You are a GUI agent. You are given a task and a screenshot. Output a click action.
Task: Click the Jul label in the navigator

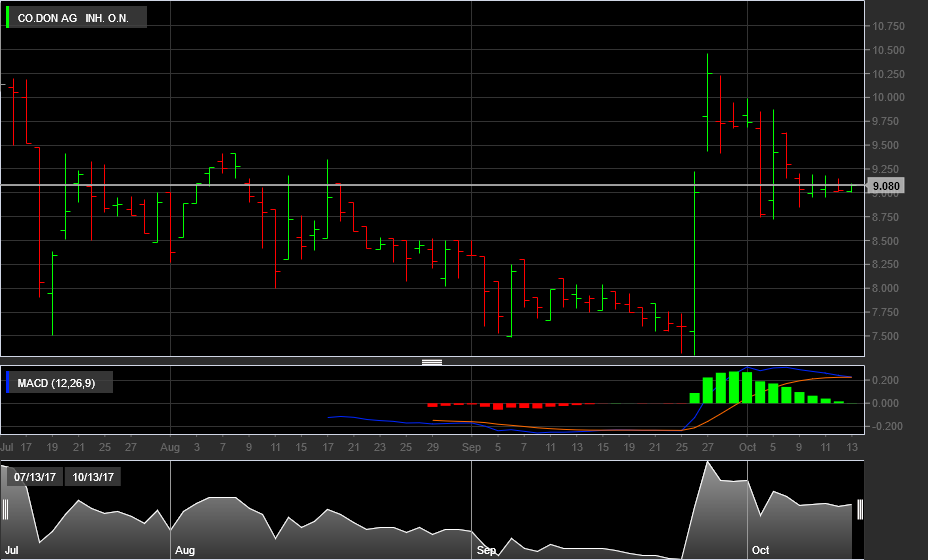[11, 551]
